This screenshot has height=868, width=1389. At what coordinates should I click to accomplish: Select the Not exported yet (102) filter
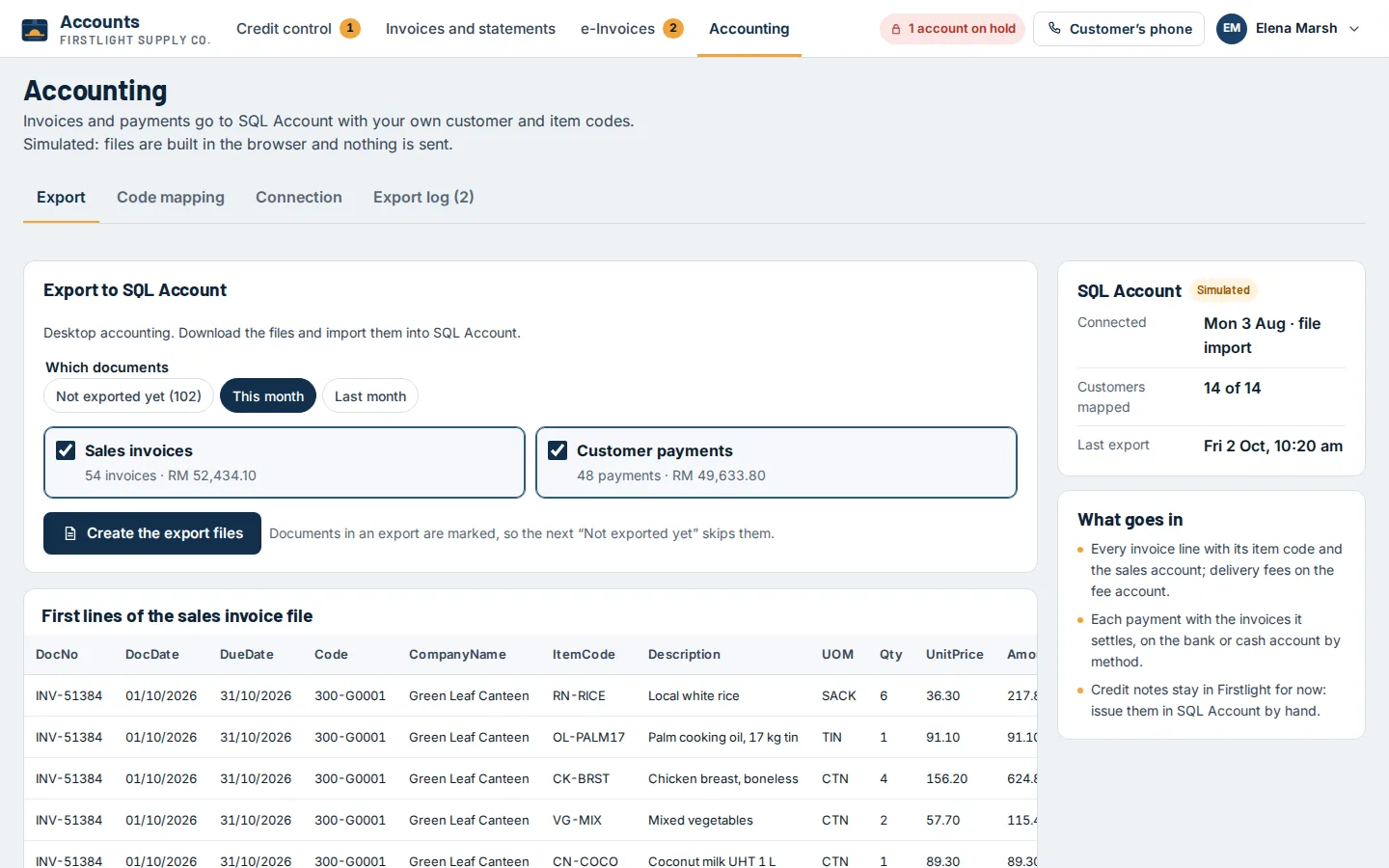tap(128, 395)
